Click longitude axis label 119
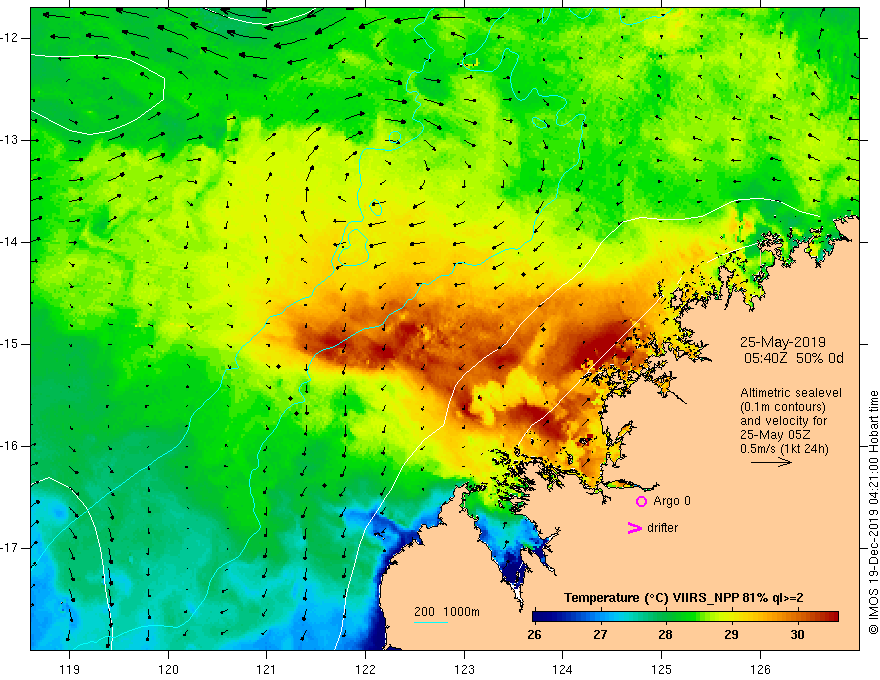Screen dimensions: 880x680 70,669
